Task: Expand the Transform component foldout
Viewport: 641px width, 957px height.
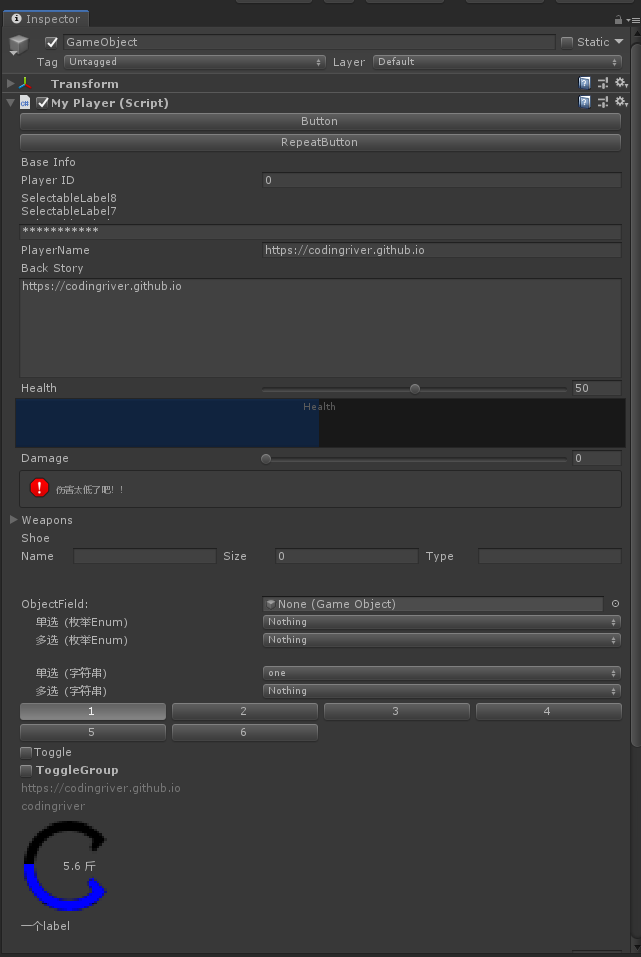Action: (x=11, y=83)
